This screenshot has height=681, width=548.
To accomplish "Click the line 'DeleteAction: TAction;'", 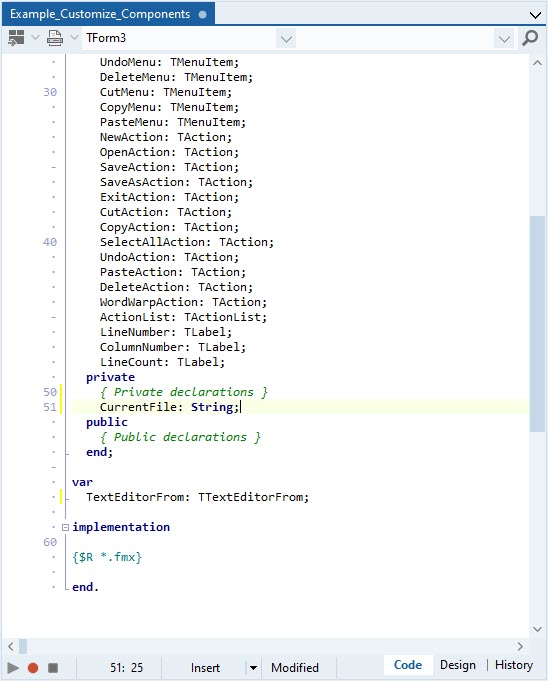I will pos(176,287).
